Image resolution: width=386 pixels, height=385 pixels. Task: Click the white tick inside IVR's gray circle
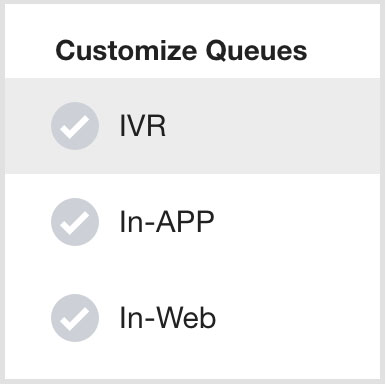[75, 127]
